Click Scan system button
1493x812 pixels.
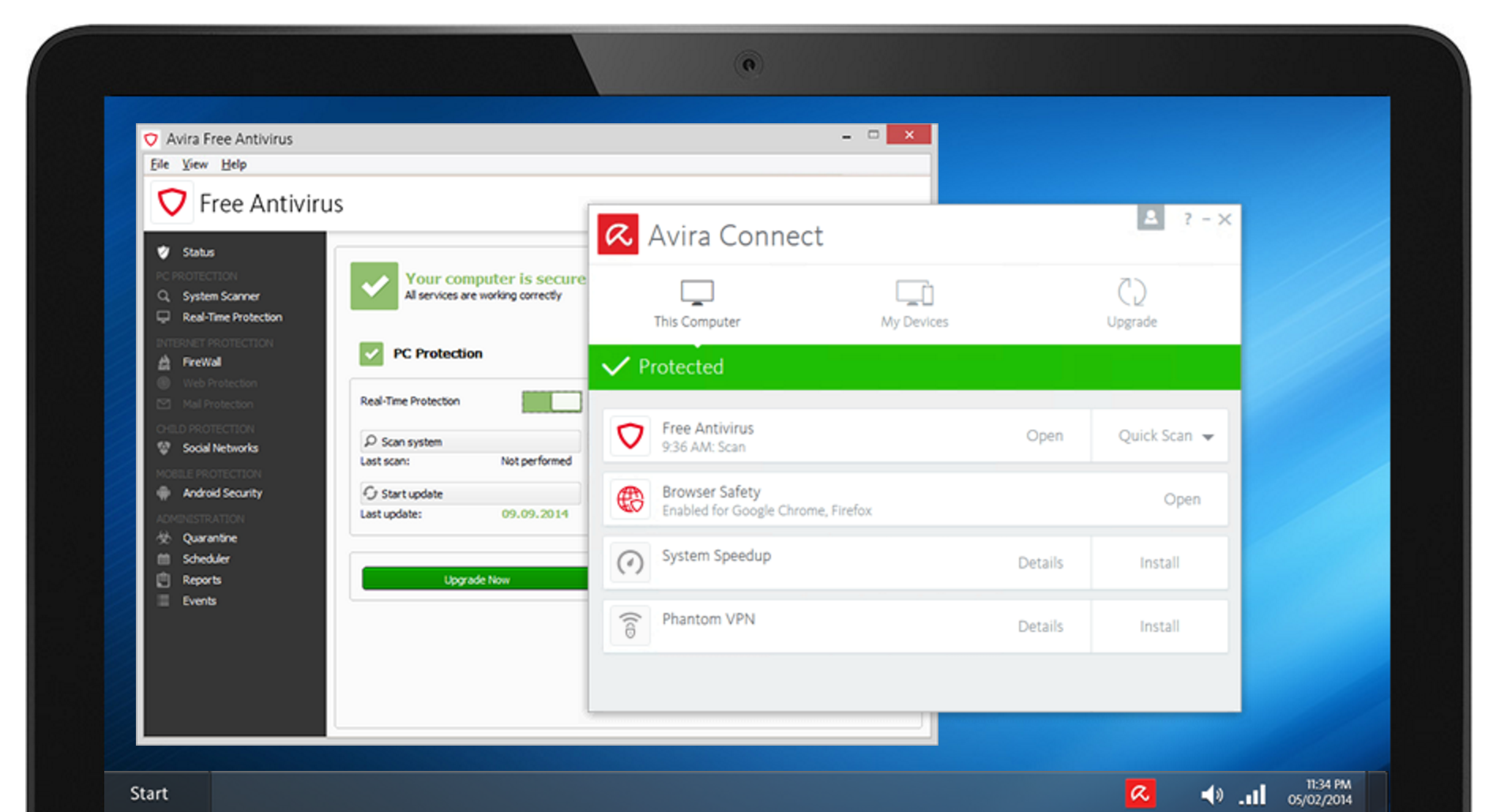[x=471, y=442]
